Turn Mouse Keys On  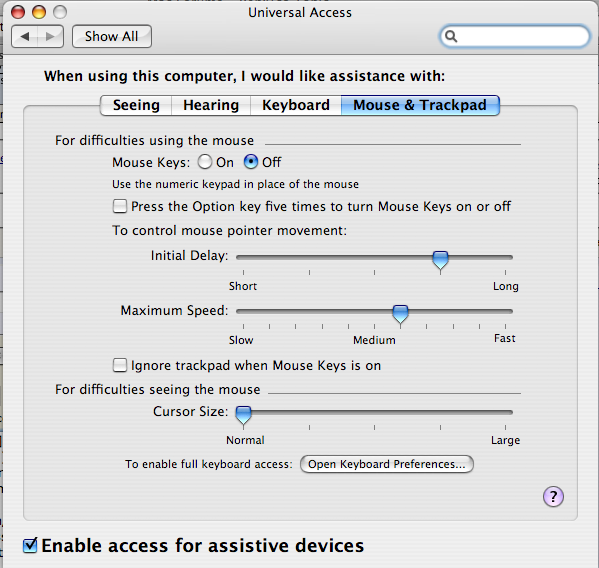coord(205,162)
